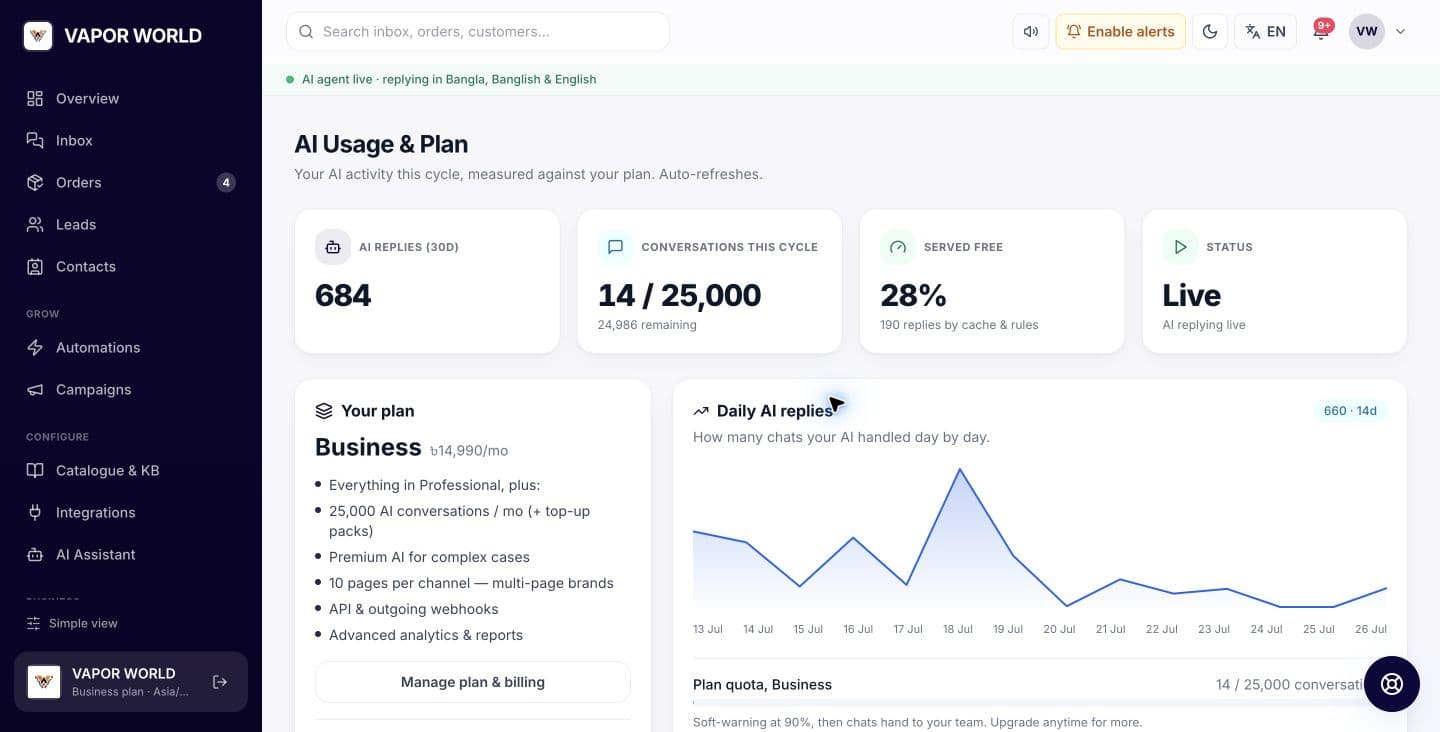Click the magnifier icon in the search bar
Image resolution: width=1440 pixels, height=732 pixels.
click(306, 31)
